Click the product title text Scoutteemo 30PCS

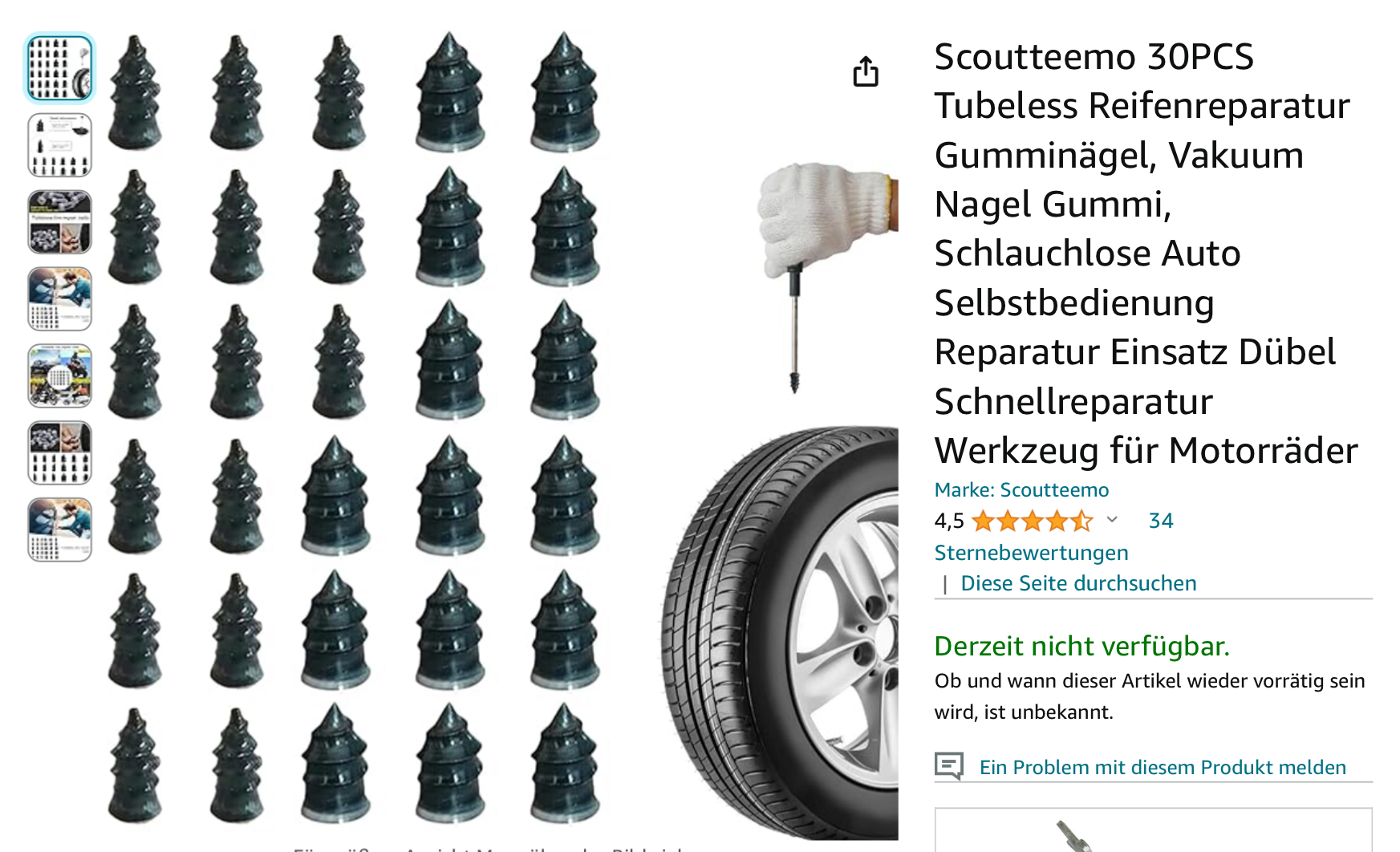tap(1094, 57)
